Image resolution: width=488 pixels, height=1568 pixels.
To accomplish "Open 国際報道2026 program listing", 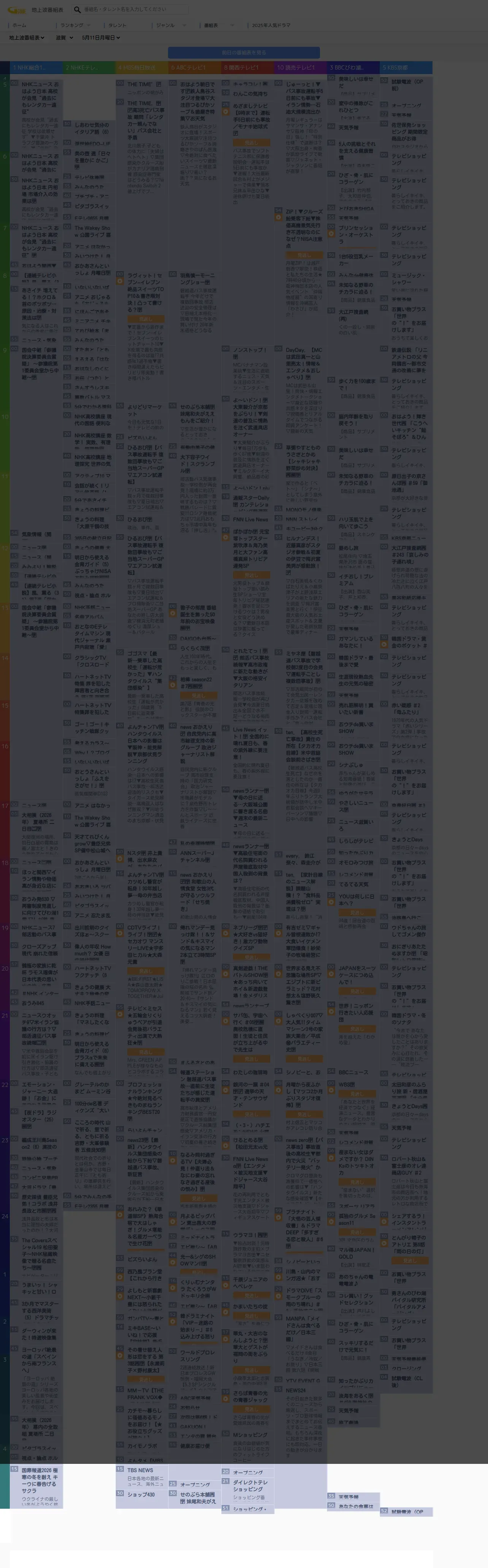I will 40,1480.
